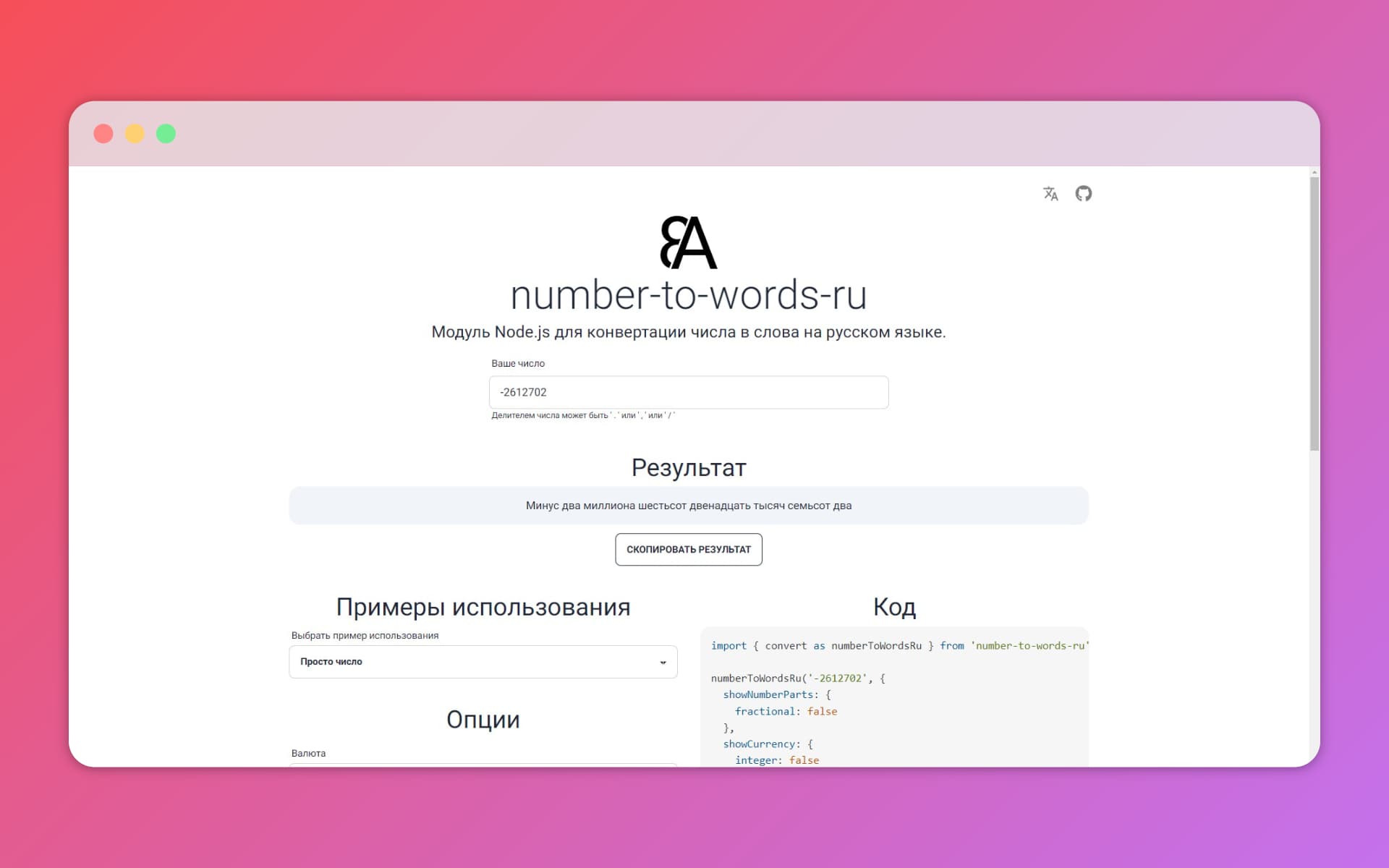Click the 'number-to-words-ru' title
This screenshot has height=868, width=1389.
click(689, 295)
